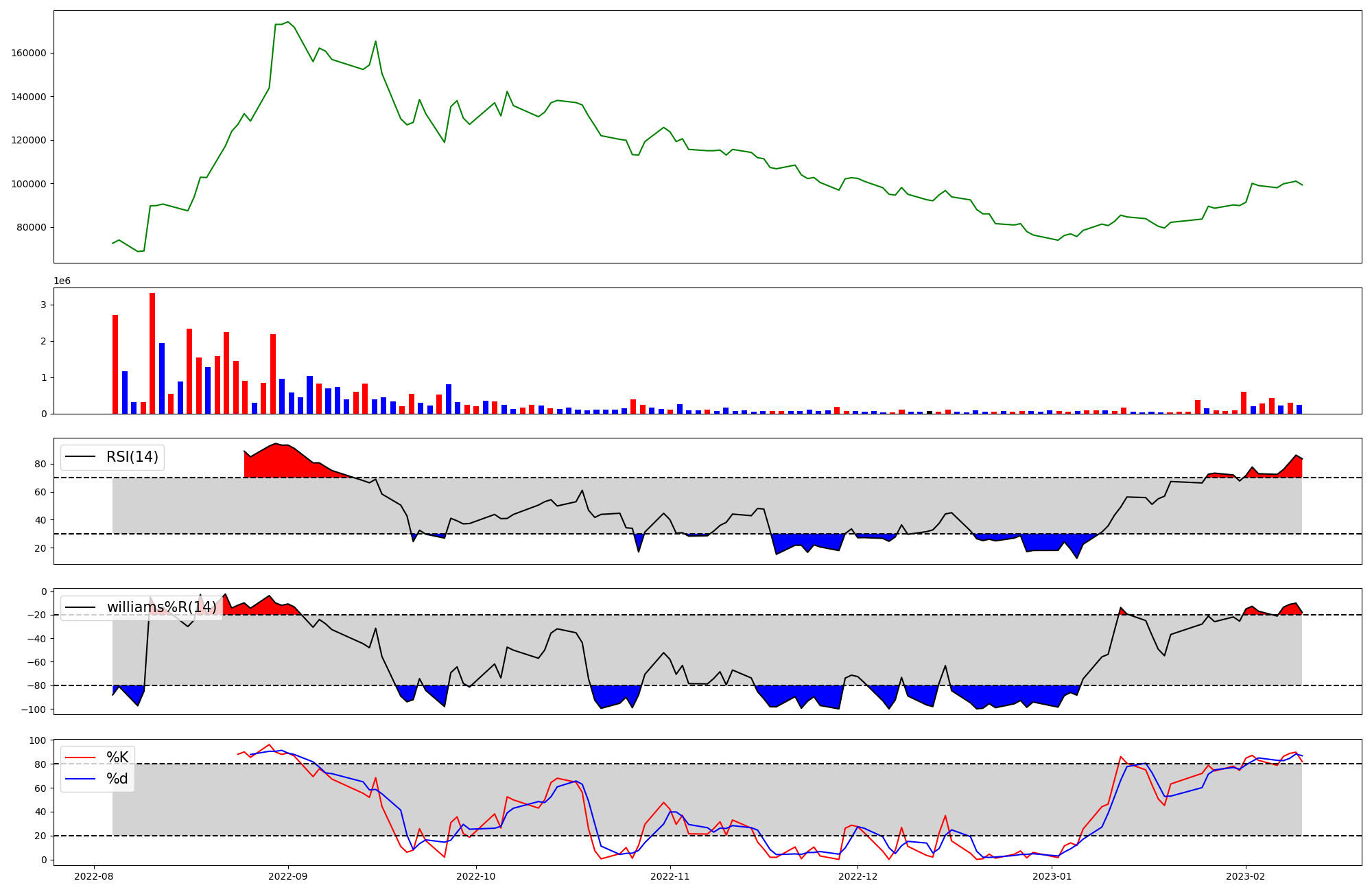The width and height of the screenshot is (1372, 892).
Task: Click the tallest red volume bar
Action: (x=152, y=353)
